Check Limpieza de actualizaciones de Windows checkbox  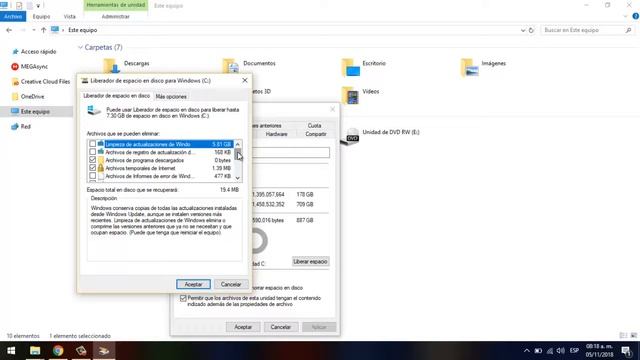pyautogui.click(x=93, y=144)
